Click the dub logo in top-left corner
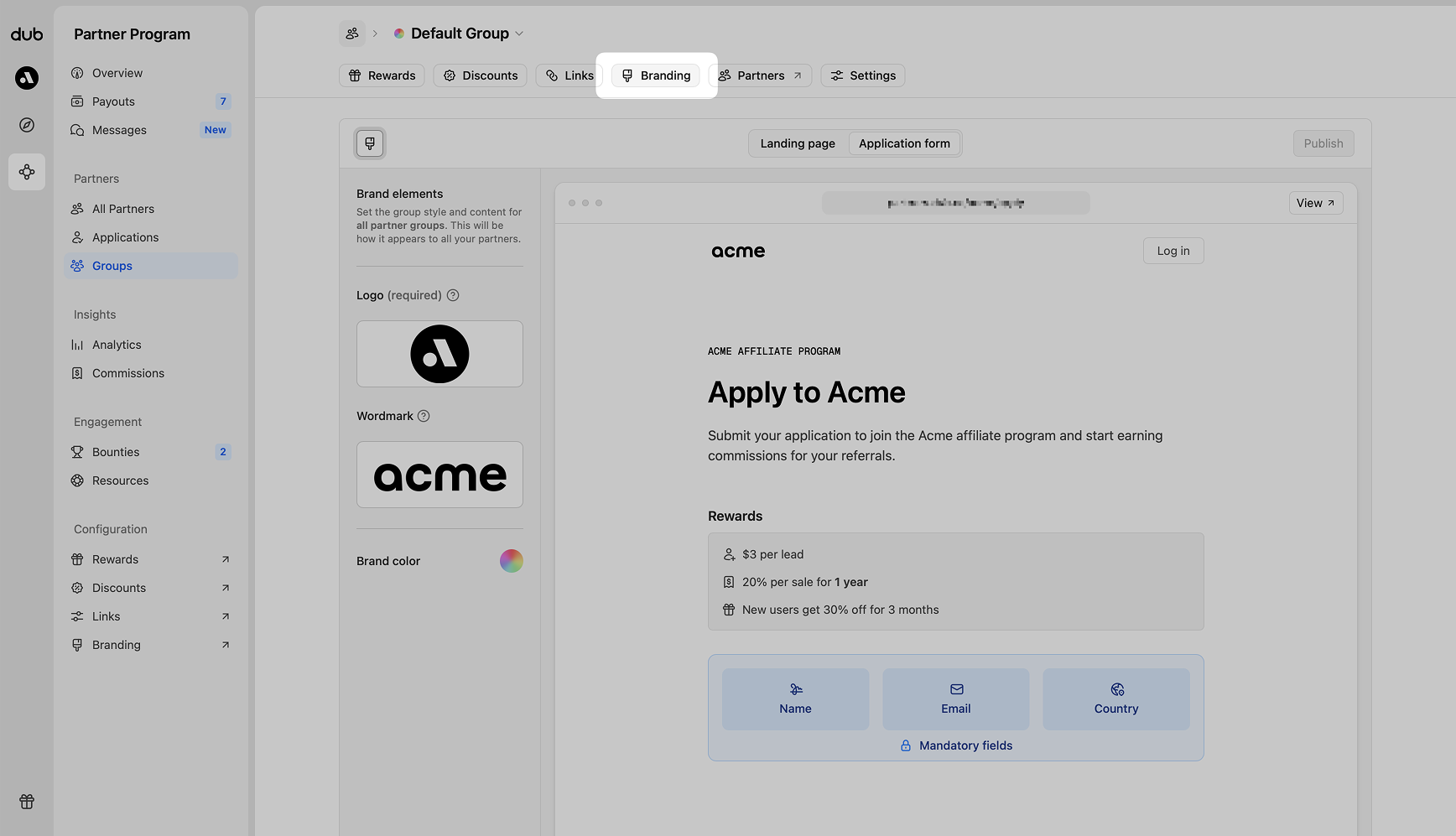 27,34
